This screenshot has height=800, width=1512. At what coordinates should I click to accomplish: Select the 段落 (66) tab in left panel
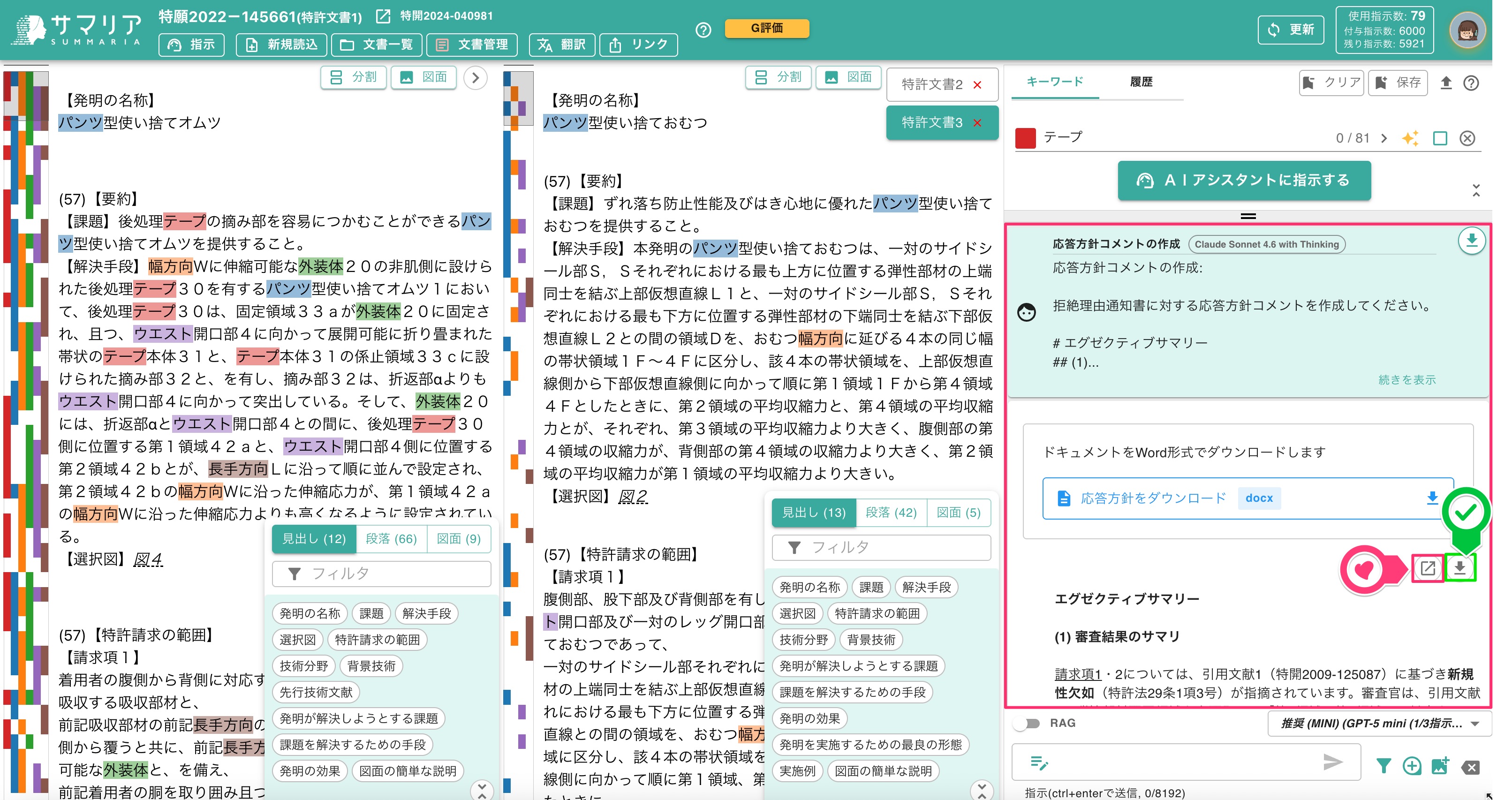coord(391,539)
